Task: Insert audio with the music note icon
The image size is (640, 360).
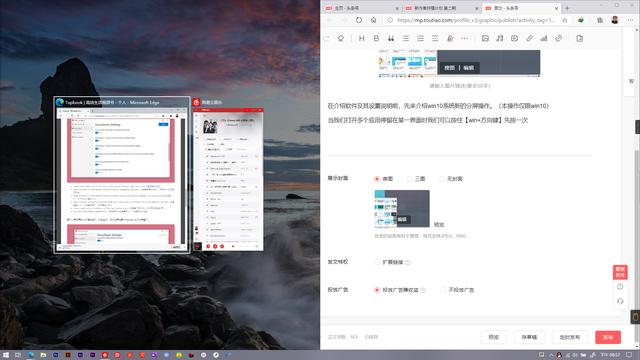Action: (500, 38)
